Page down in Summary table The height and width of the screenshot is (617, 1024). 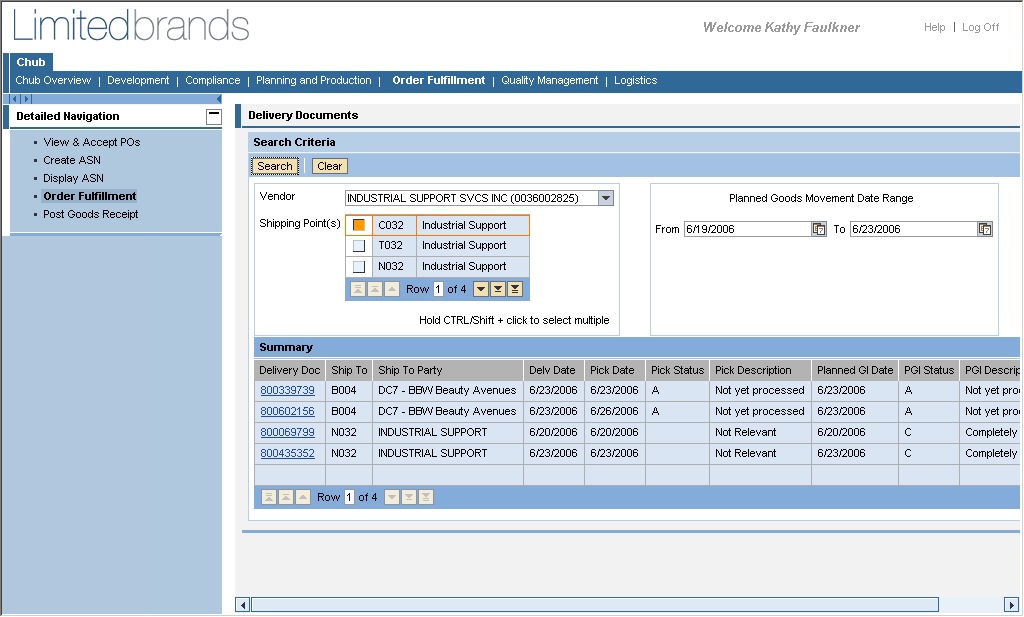pyautogui.click(x=409, y=498)
